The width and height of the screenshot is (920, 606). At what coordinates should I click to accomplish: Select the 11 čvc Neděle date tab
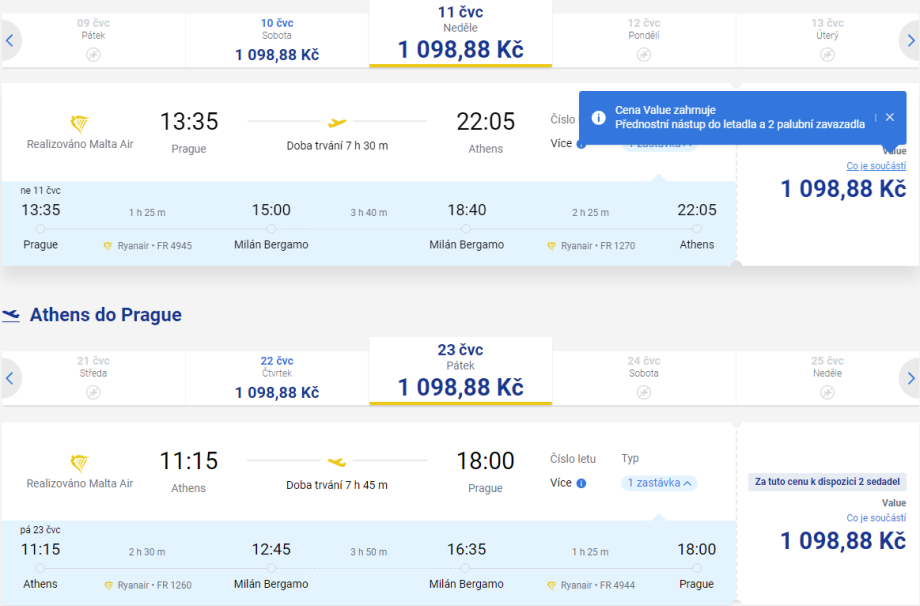(460, 34)
